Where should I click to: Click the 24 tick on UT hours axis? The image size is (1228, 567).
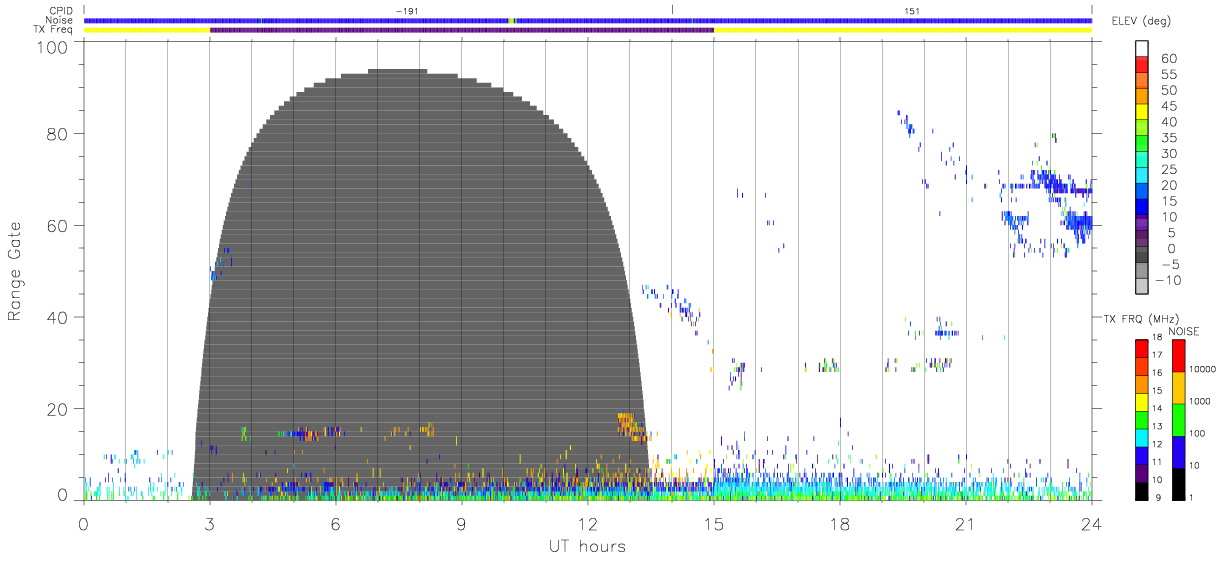pyautogui.click(x=1091, y=523)
